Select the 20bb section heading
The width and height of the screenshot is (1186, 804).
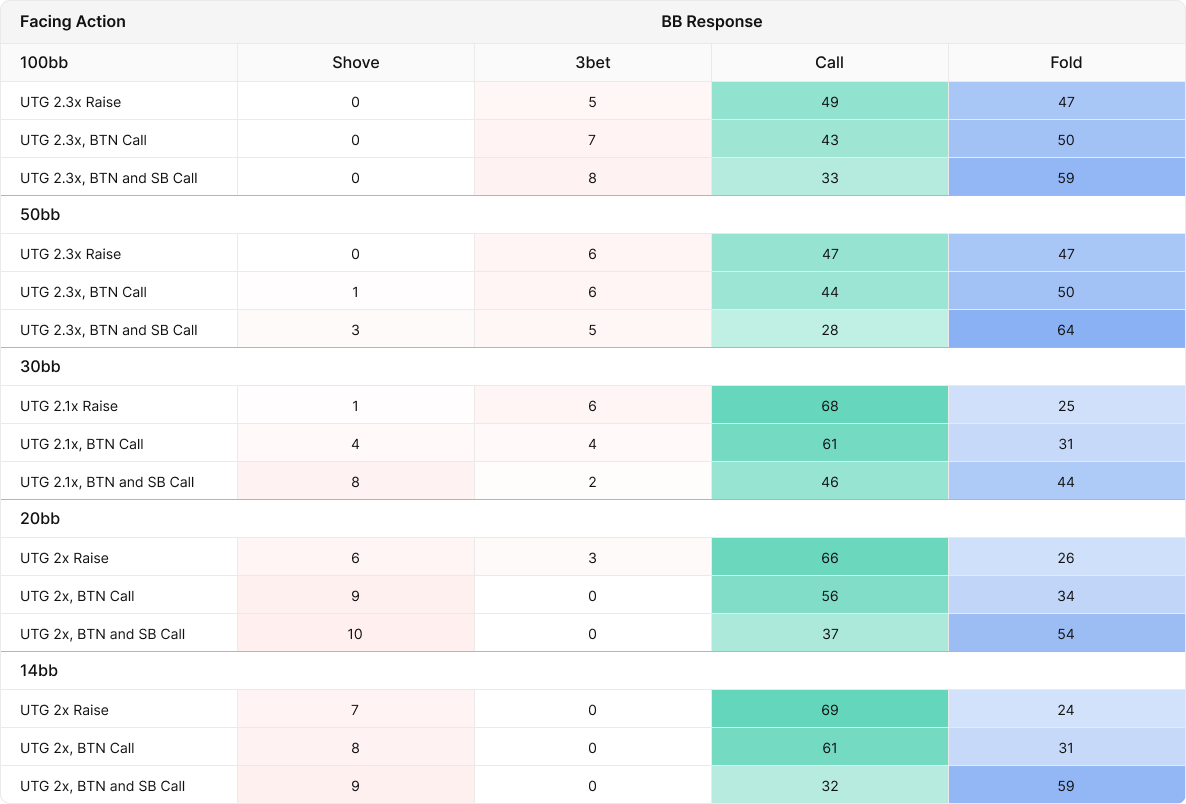point(41,518)
